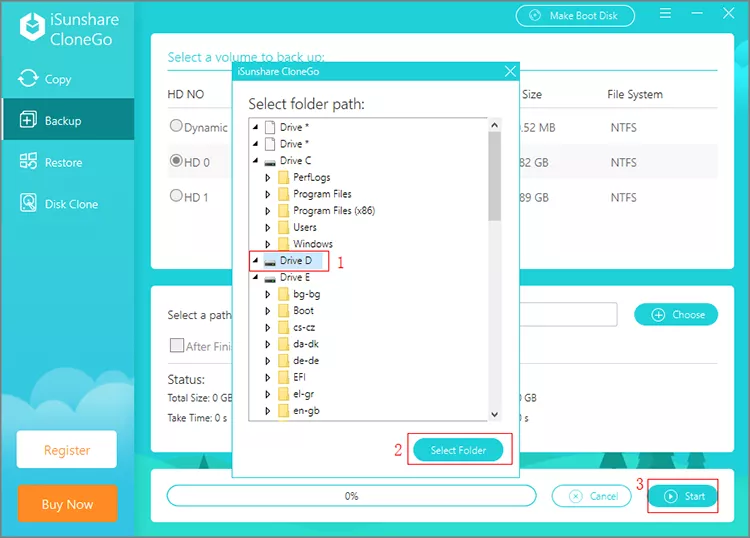Click the 0% progress bar
The width and height of the screenshot is (750, 538).
click(352, 496)
